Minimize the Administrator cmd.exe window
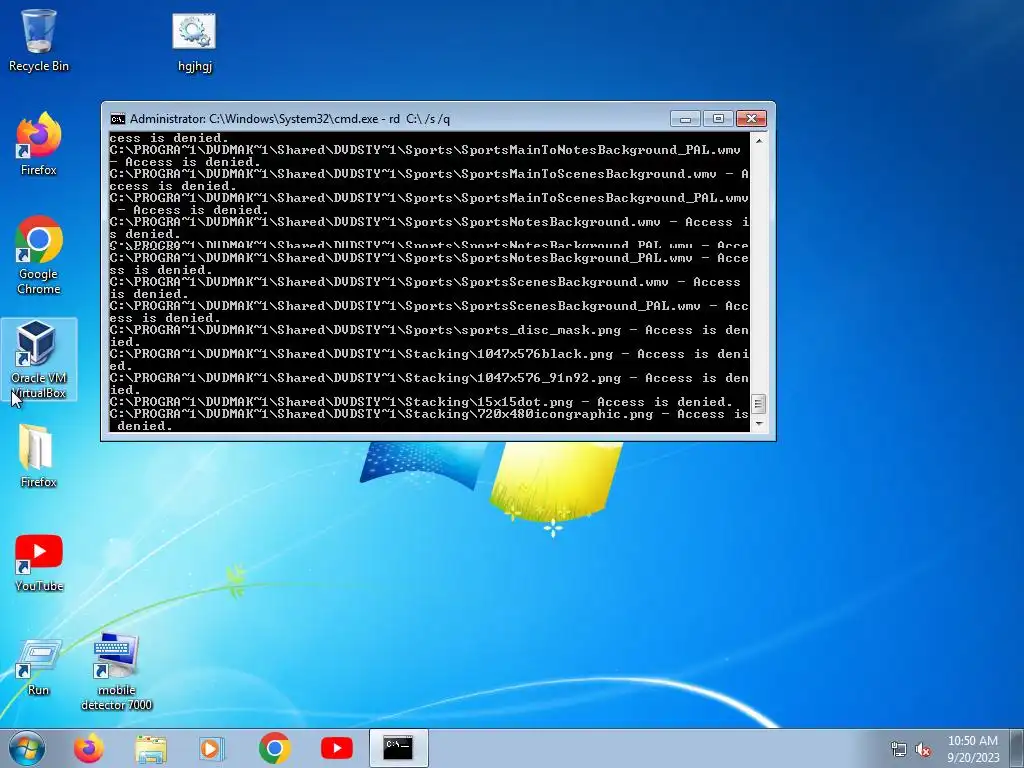Image resolution: width=1024 pixels, height=768 pixels. pos(685,119)
